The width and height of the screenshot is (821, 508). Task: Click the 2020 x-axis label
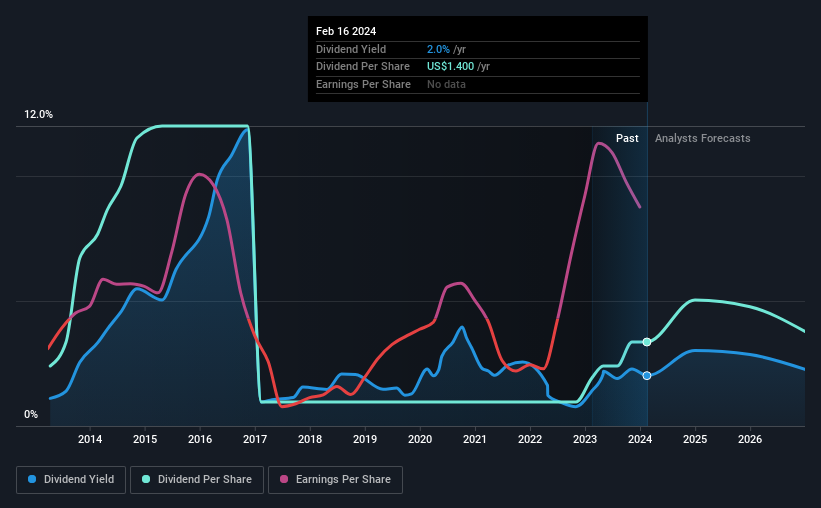click(x=420, y=439)
